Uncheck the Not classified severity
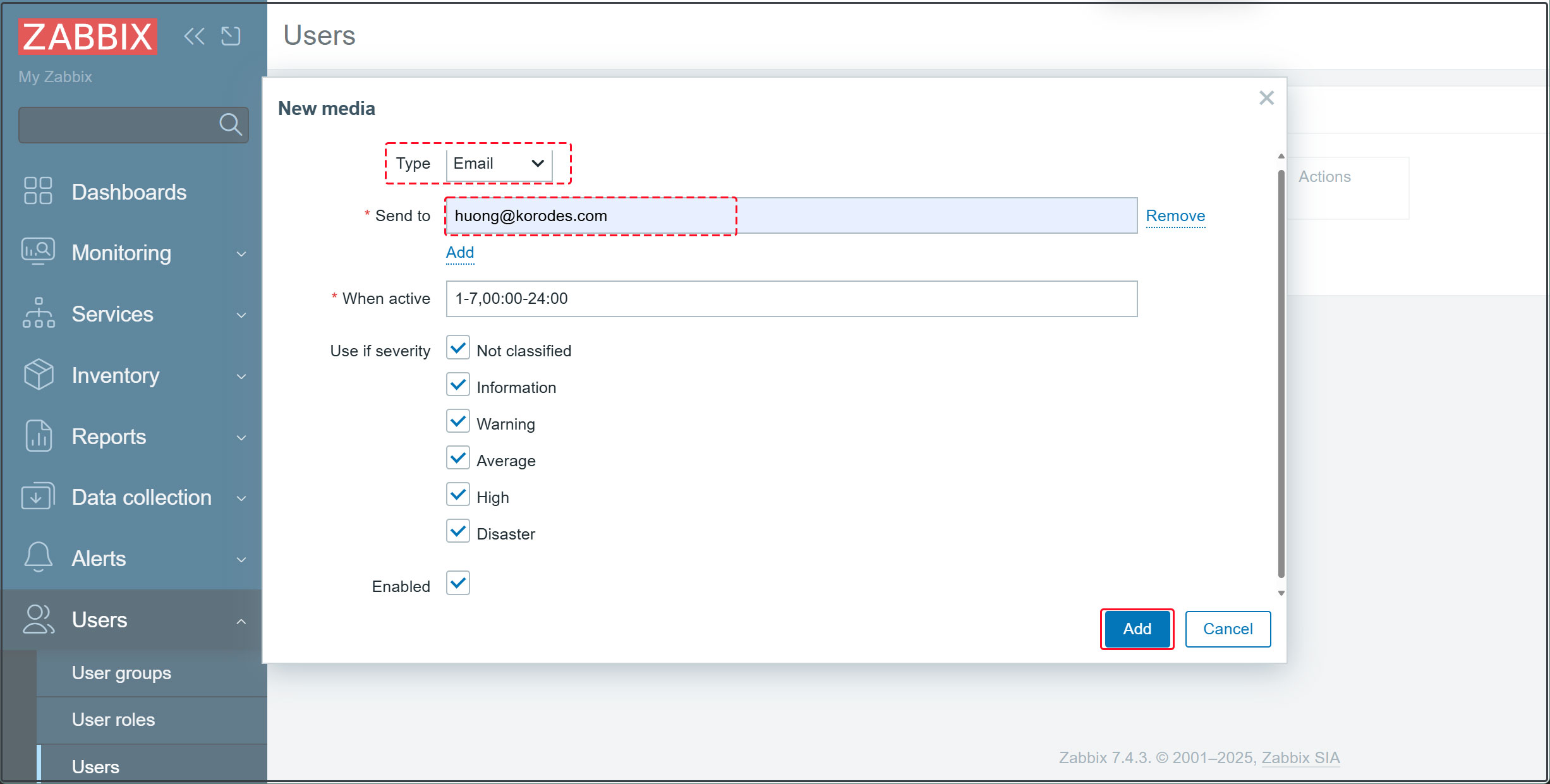1550x784 pixels. (458, 348)
